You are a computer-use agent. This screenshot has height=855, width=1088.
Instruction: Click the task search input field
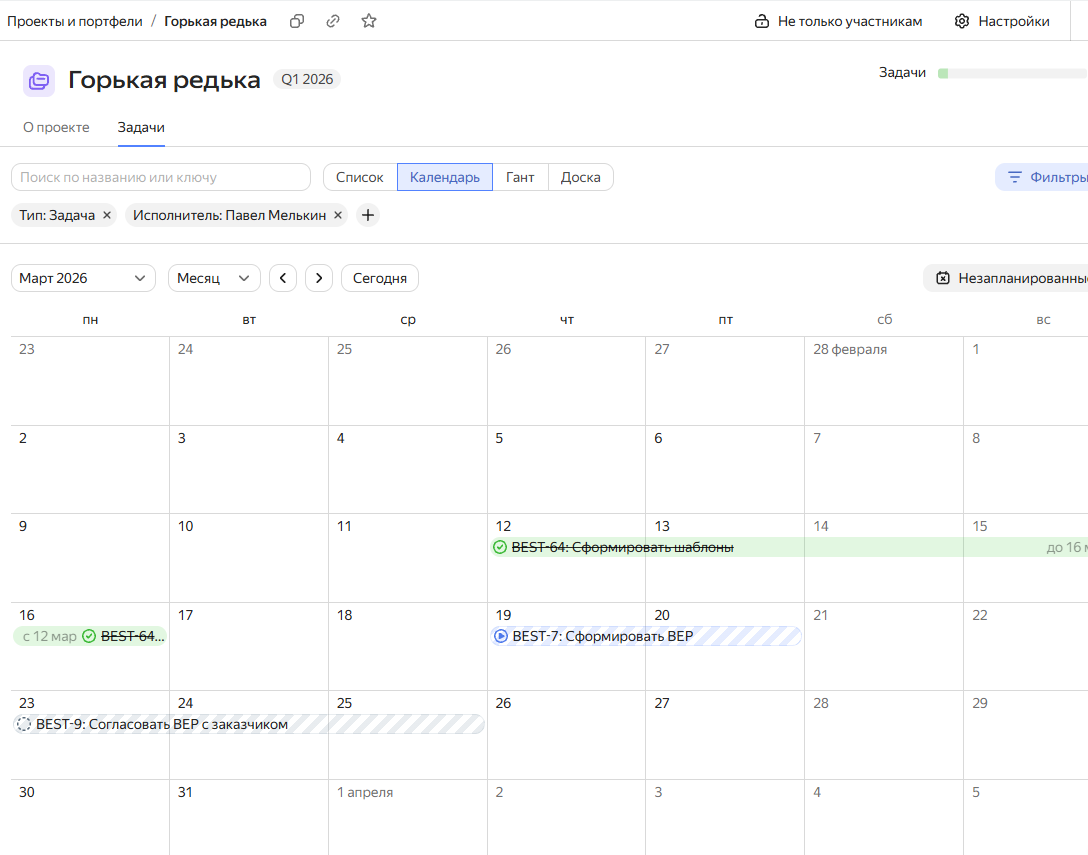coord(161,177)
